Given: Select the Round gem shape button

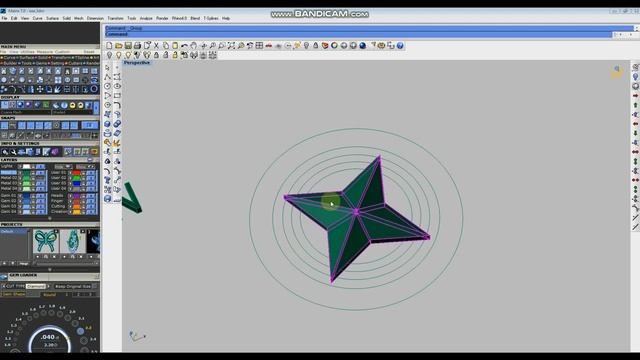Looking at the screenshot, I should [49, 294].
